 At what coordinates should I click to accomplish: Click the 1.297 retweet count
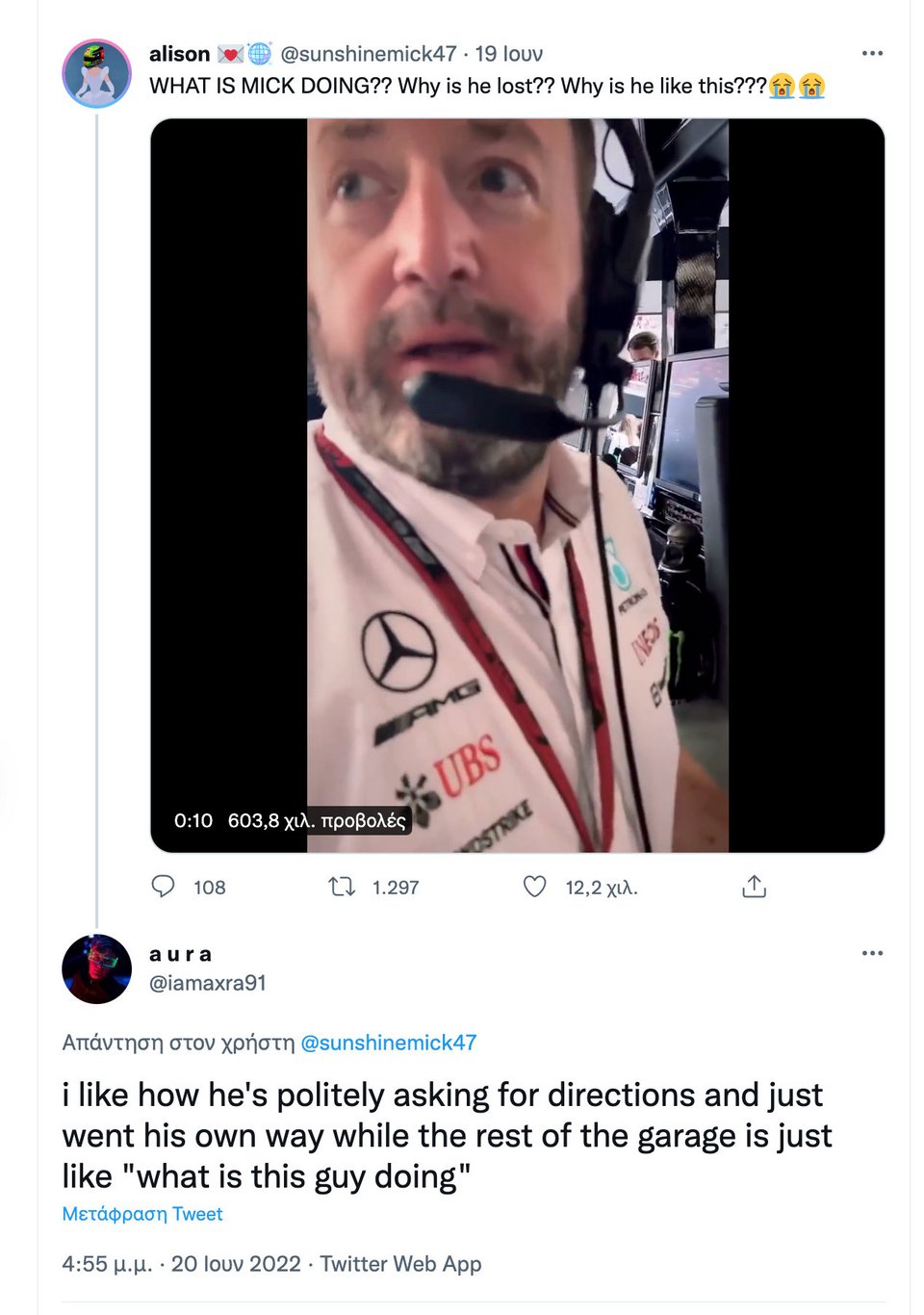(x=396, y=888)
